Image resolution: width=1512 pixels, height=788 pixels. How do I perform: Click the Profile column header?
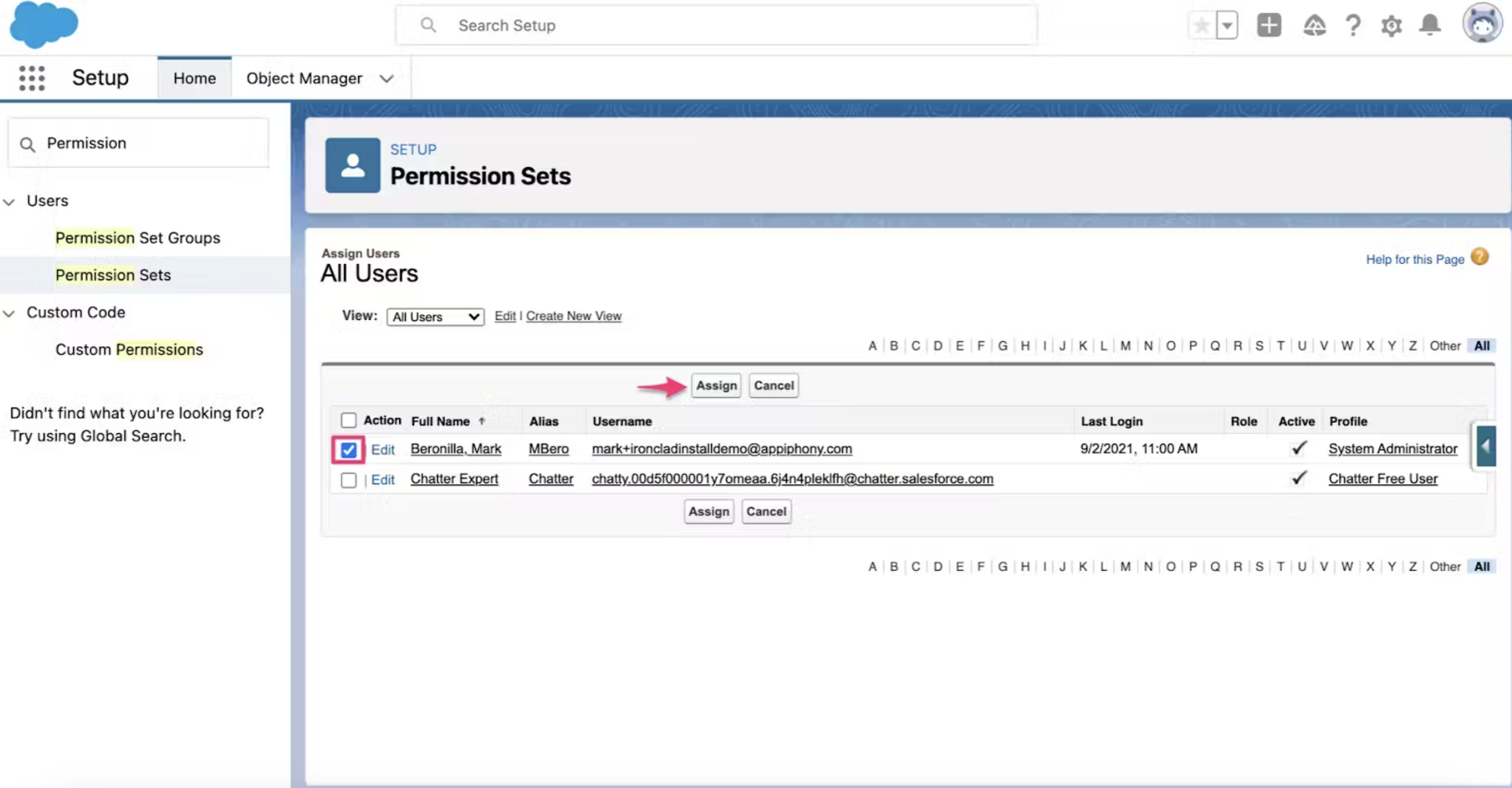pyautogui.click(x=1348, y=421)
